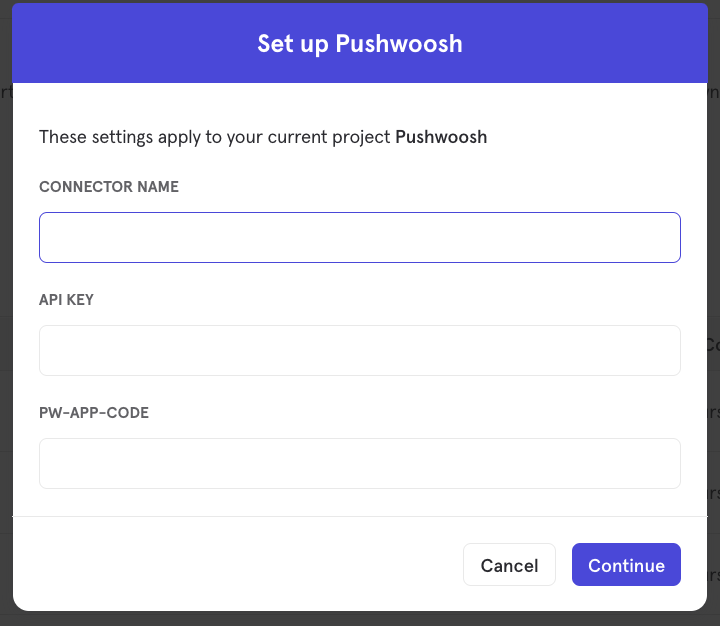Focus the Connector Name input field

360,237
